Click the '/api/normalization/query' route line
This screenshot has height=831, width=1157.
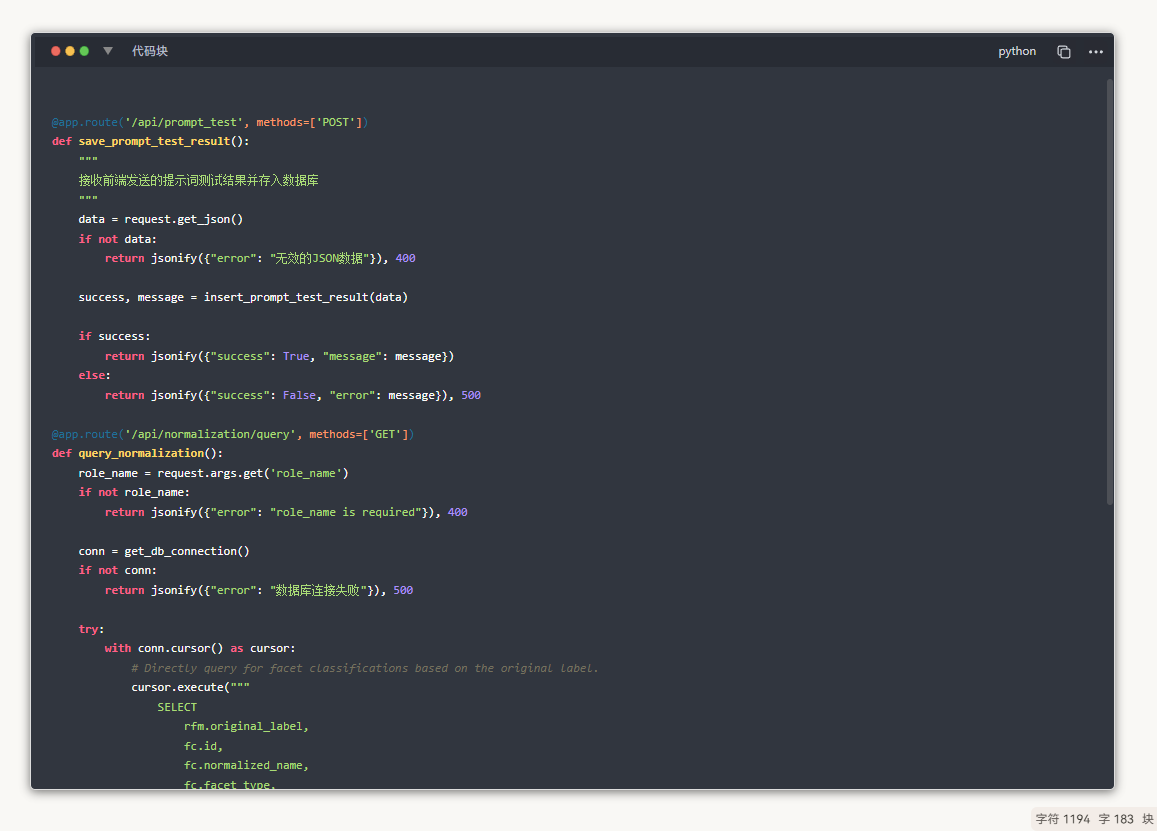232,434
